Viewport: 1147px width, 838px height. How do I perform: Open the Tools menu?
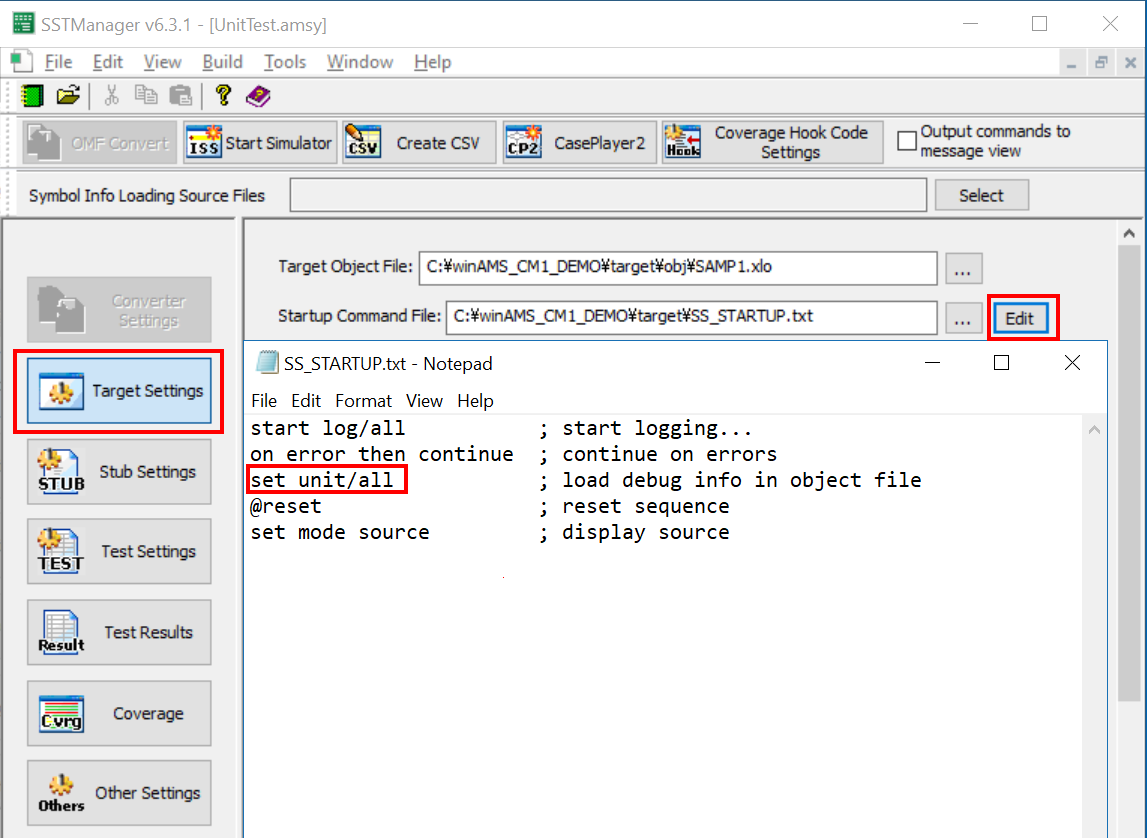click(x=285, y=62)
